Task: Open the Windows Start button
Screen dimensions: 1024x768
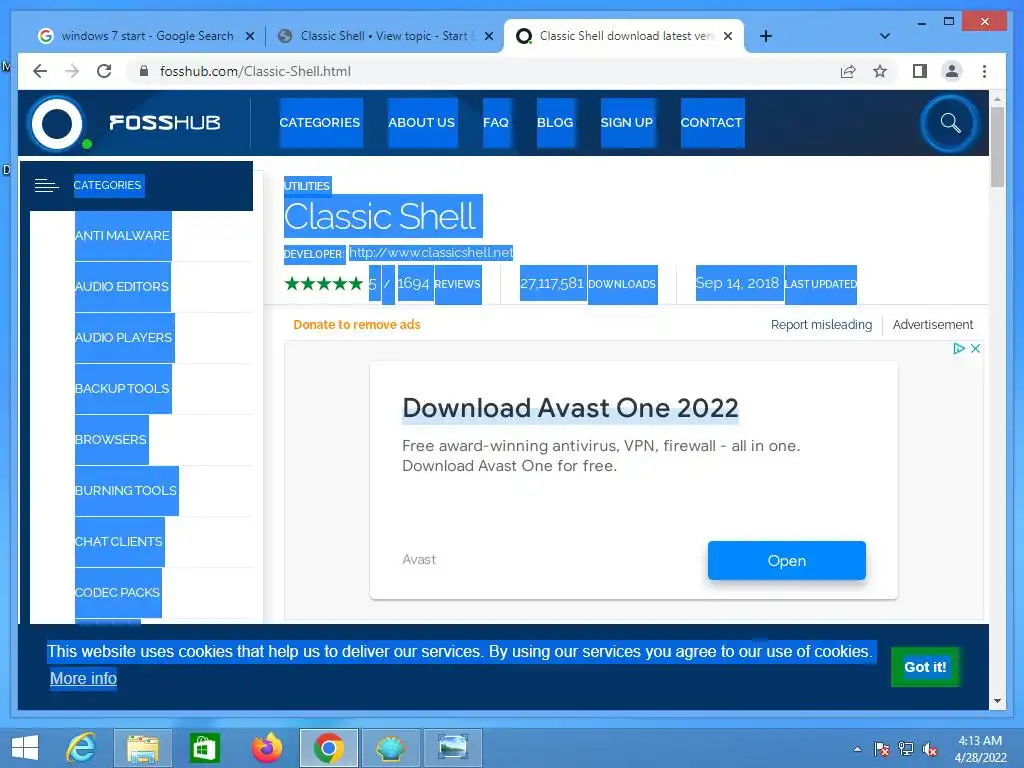Action: pyautogui.click(x=25, y=748)
